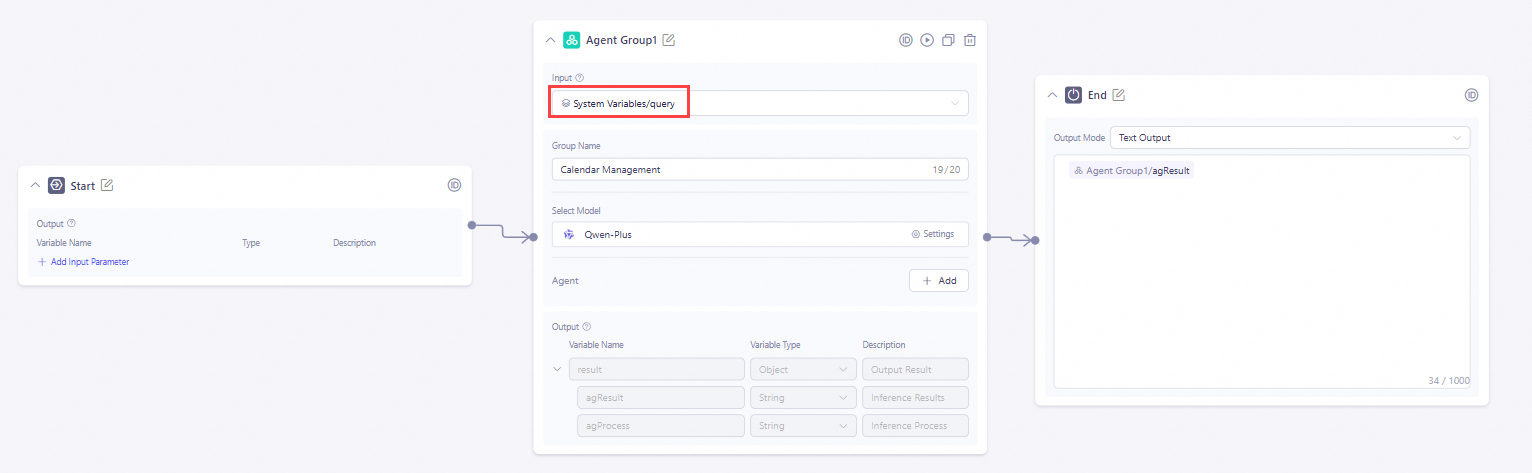Click the Agent Group1/agResult variable tag
The height and width of the screenshot is (473, 1532).
pos(1131,171)
